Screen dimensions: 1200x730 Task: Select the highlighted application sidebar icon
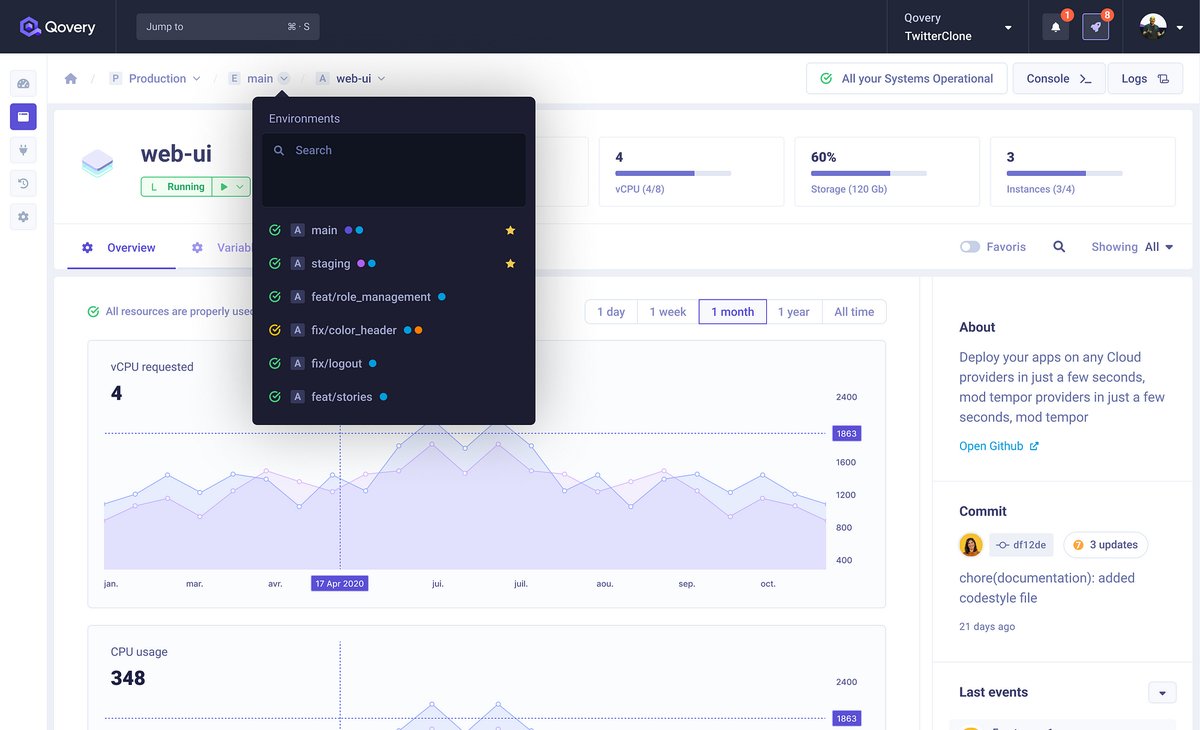pos(23,117)
